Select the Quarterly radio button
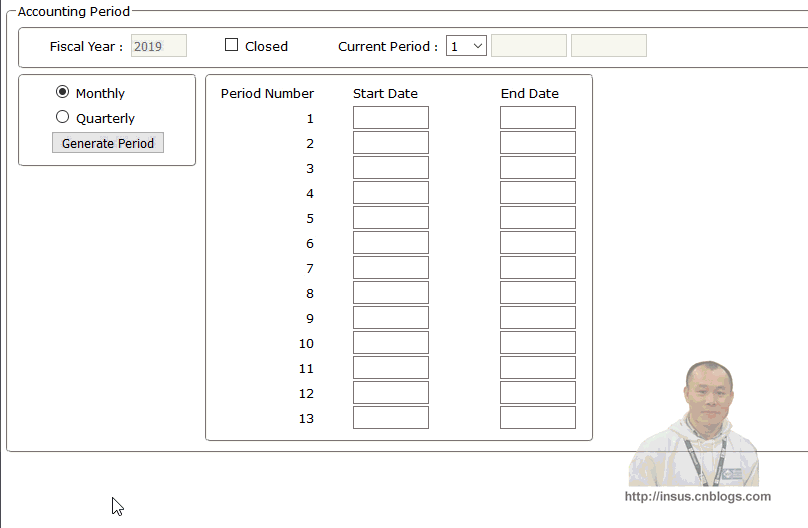808x528 pixels. 63,117
